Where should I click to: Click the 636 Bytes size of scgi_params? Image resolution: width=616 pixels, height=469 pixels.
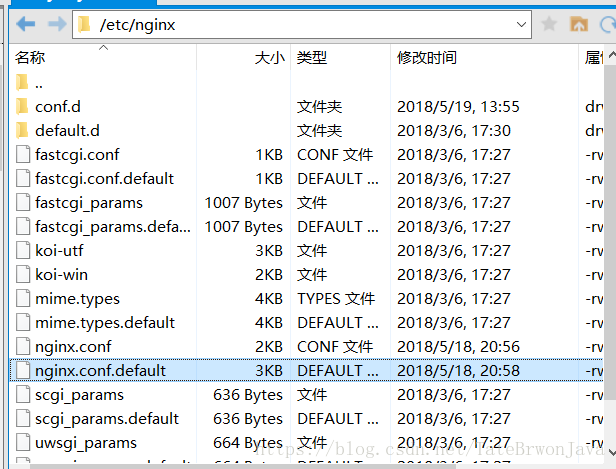(x=248, y=395)
